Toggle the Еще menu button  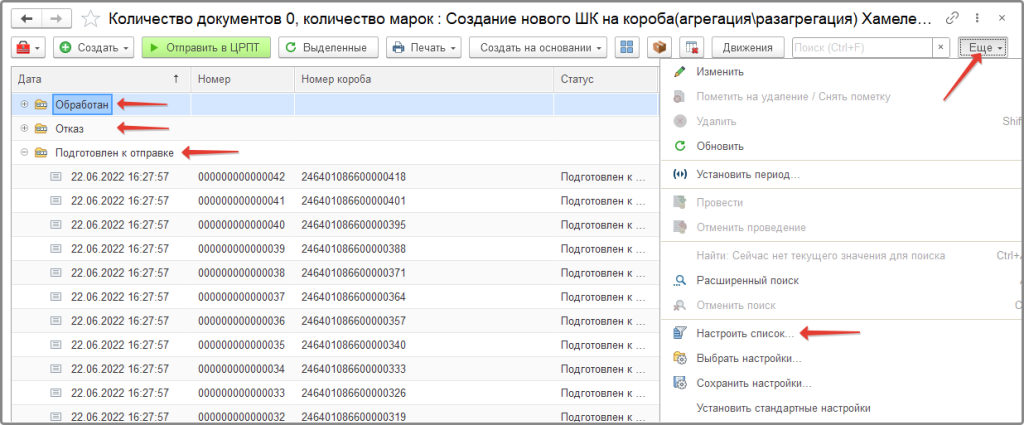click(985, 48)
